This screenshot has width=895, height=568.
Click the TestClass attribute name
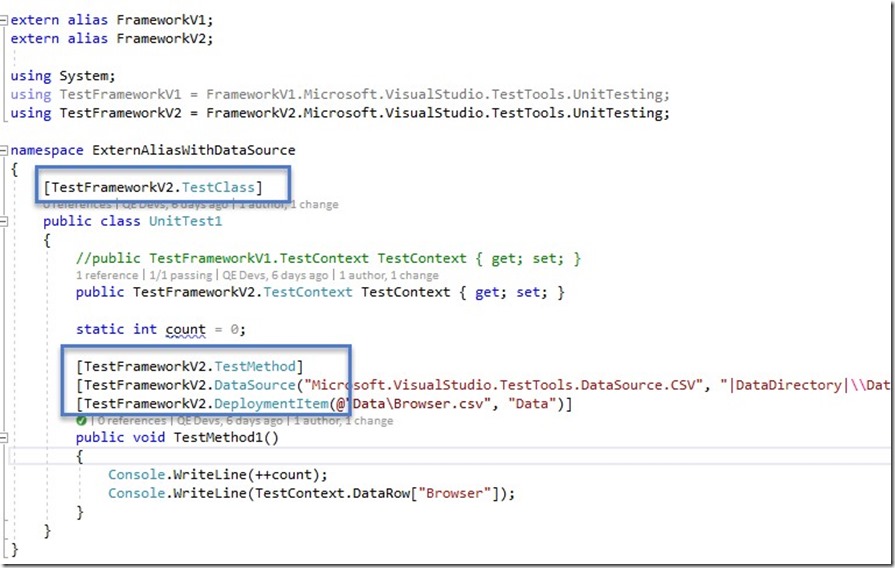pyautogui.click(x=225, y=186)
